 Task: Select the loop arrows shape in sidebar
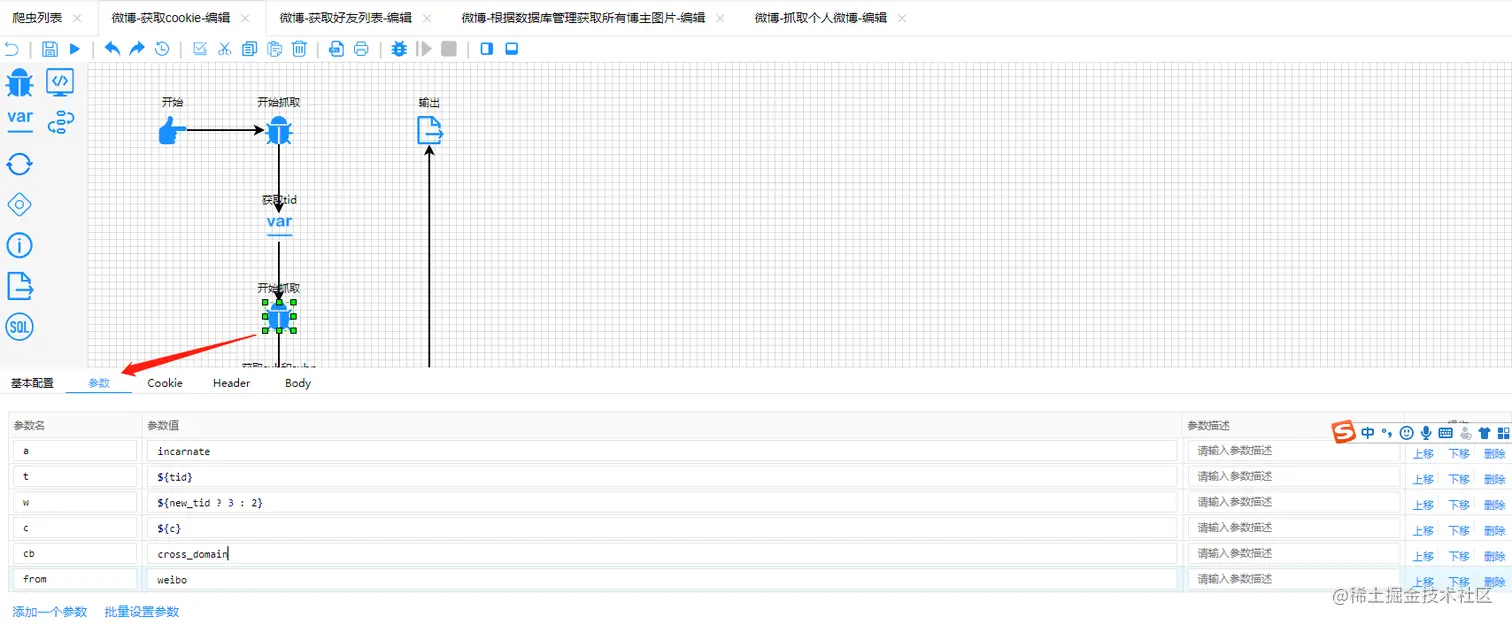(20, 164)
